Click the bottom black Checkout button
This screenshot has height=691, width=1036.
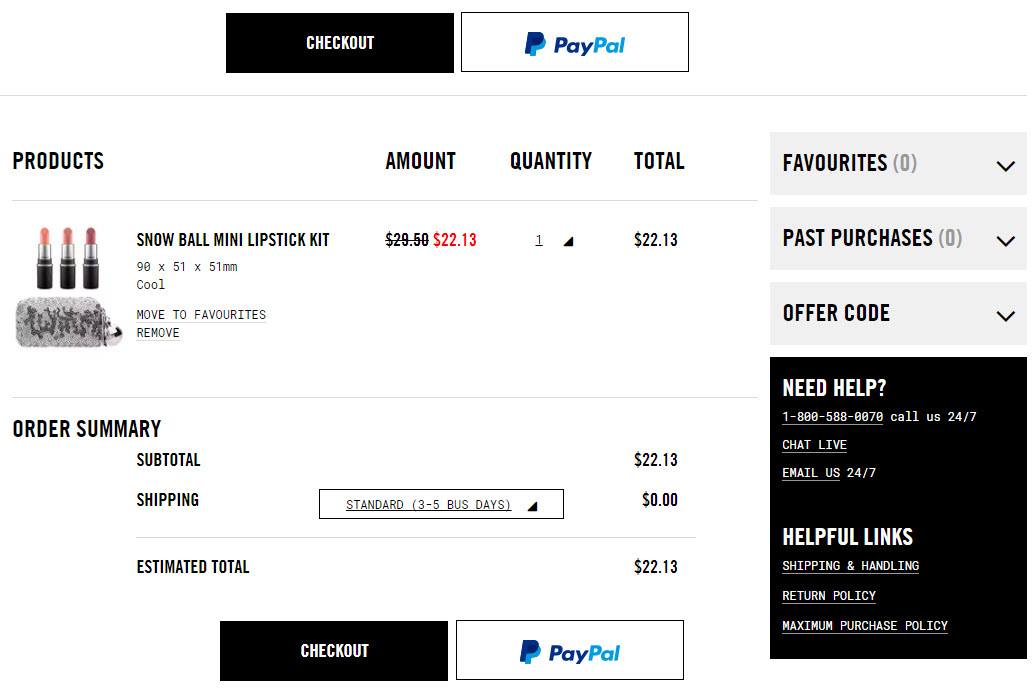pyautogui.click(x=334, y=651)
